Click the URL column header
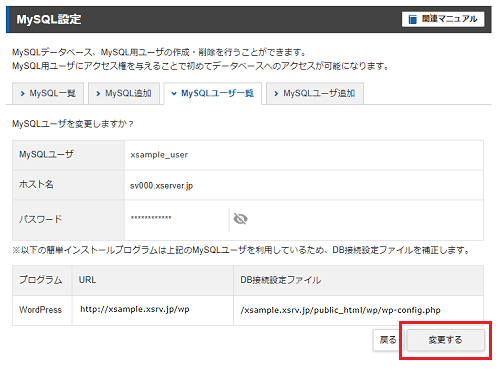Viewport: 500px width, 370px height. pyautogui.click(x=153, y=280)
